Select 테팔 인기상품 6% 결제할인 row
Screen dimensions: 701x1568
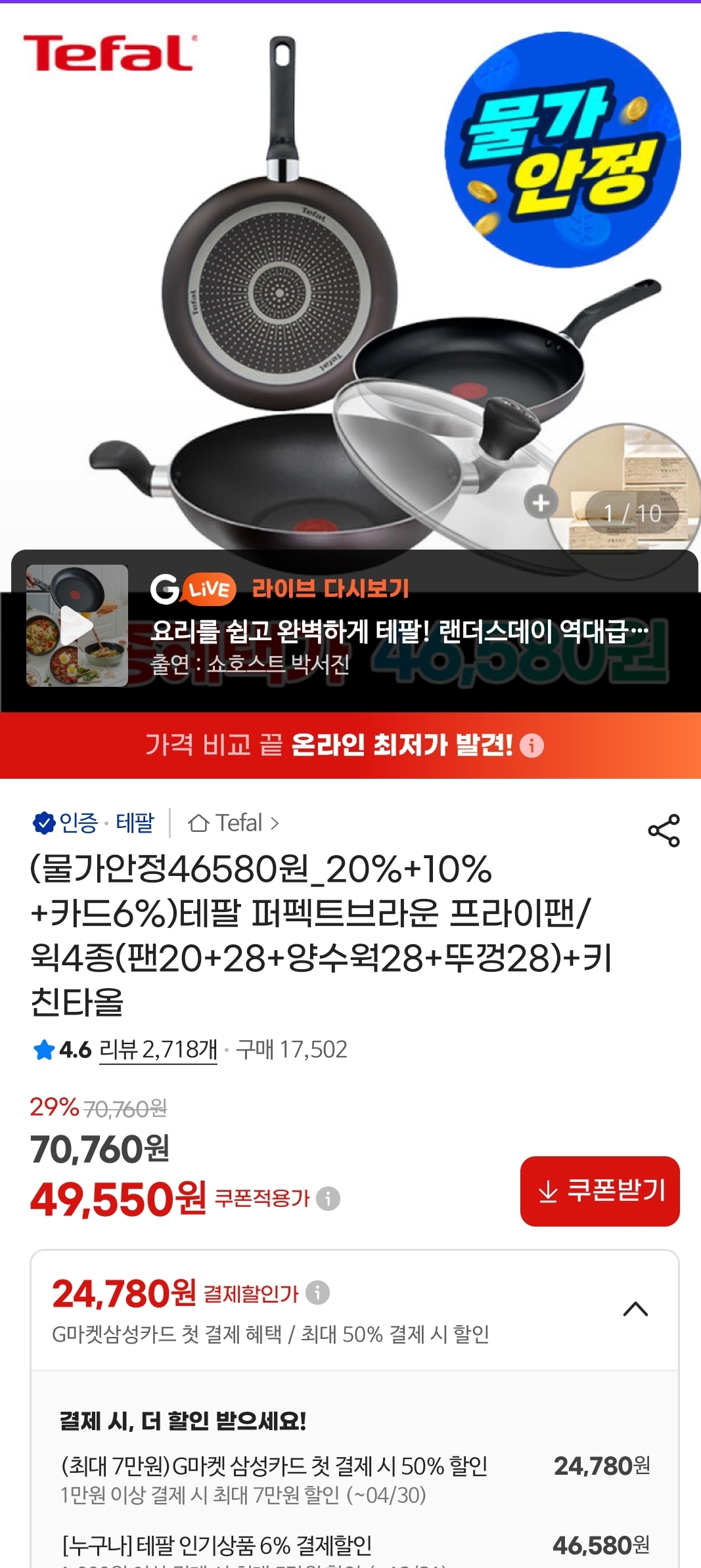click(x=355, y=1550)
